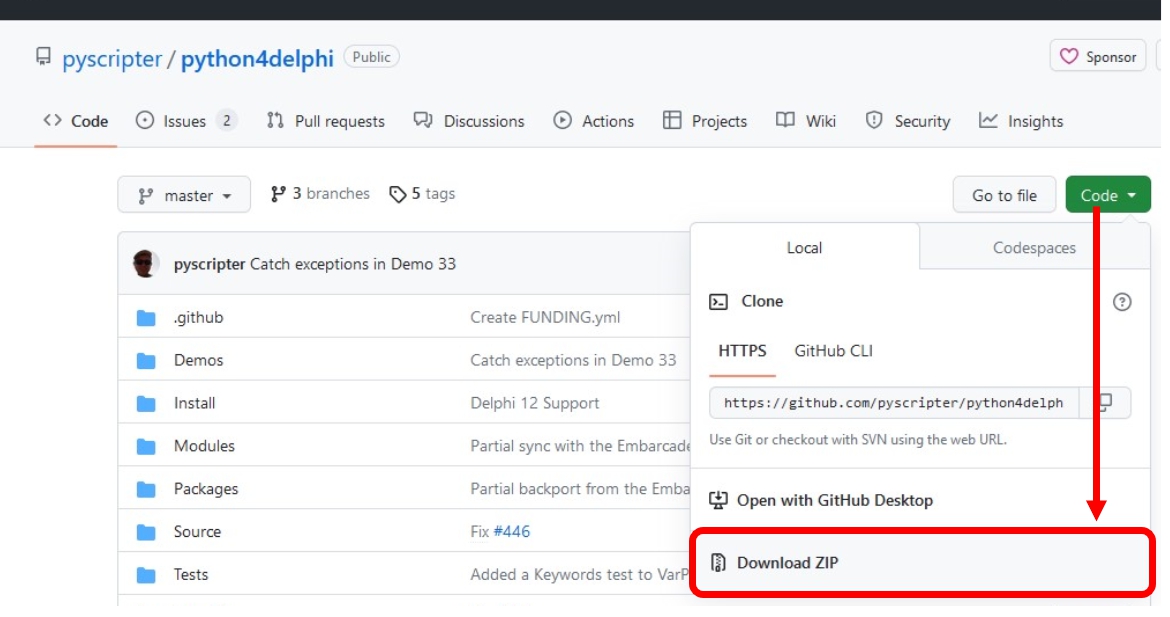Open the master branch dropdown
The image size is (1170, 617).
click(x=183, y=194)
